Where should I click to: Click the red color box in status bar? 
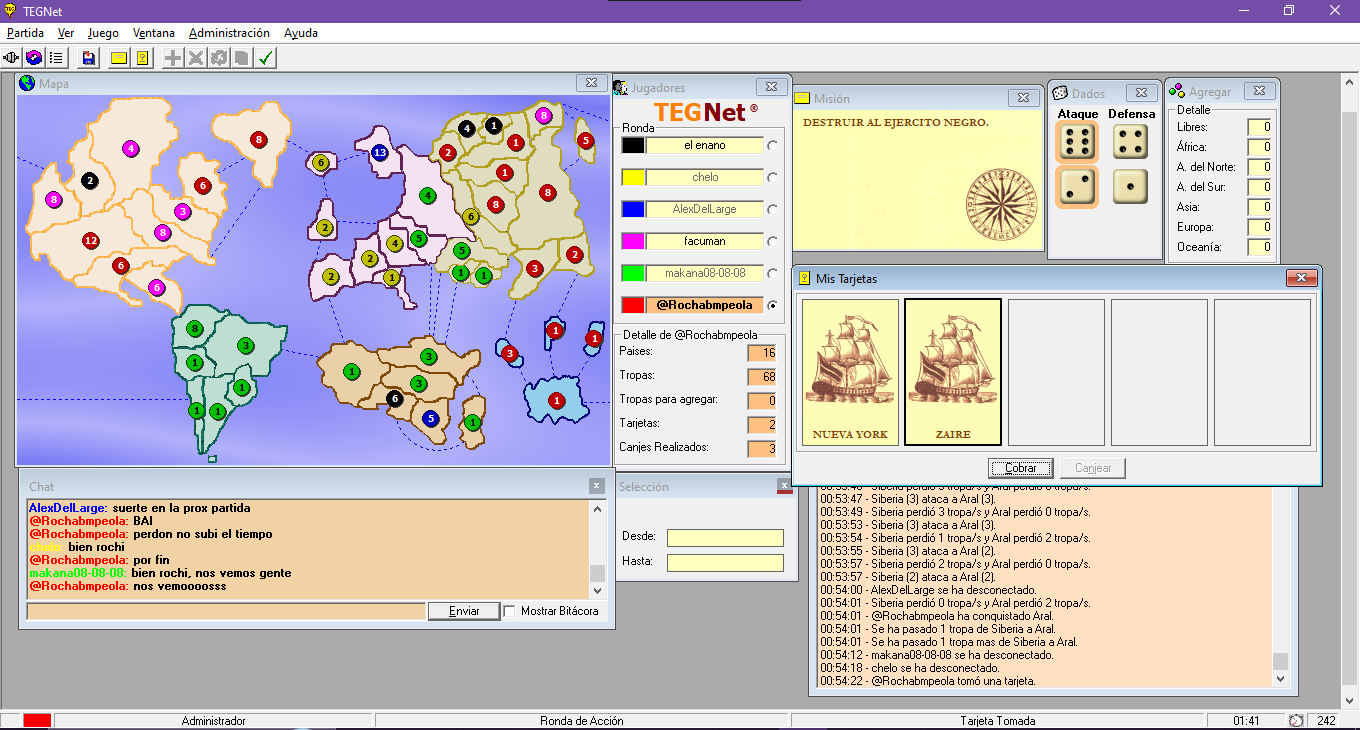click(37, 720)
